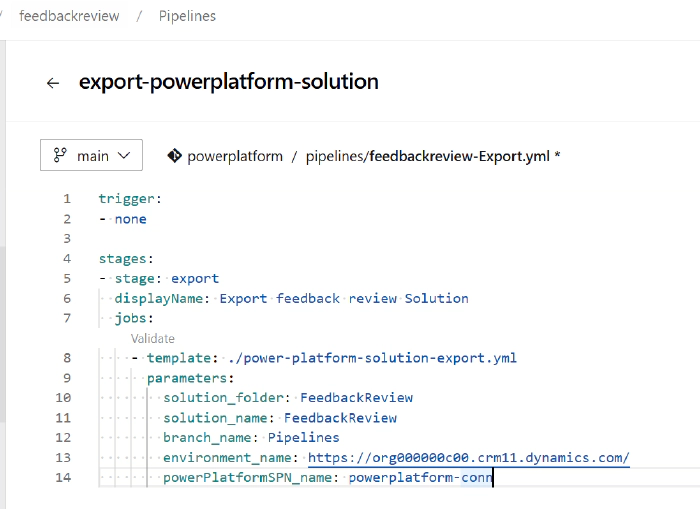
Task: Click the export-powerplatform-solution pipeline title
Action: (x=228, y=82)
